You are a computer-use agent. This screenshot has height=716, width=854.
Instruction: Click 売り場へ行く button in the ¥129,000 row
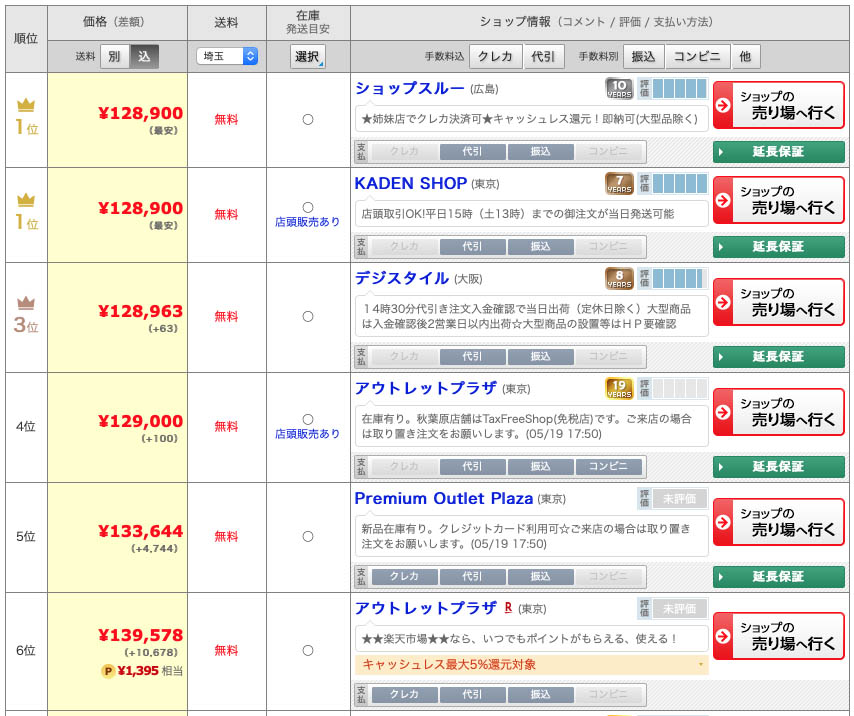coord(778,412)
